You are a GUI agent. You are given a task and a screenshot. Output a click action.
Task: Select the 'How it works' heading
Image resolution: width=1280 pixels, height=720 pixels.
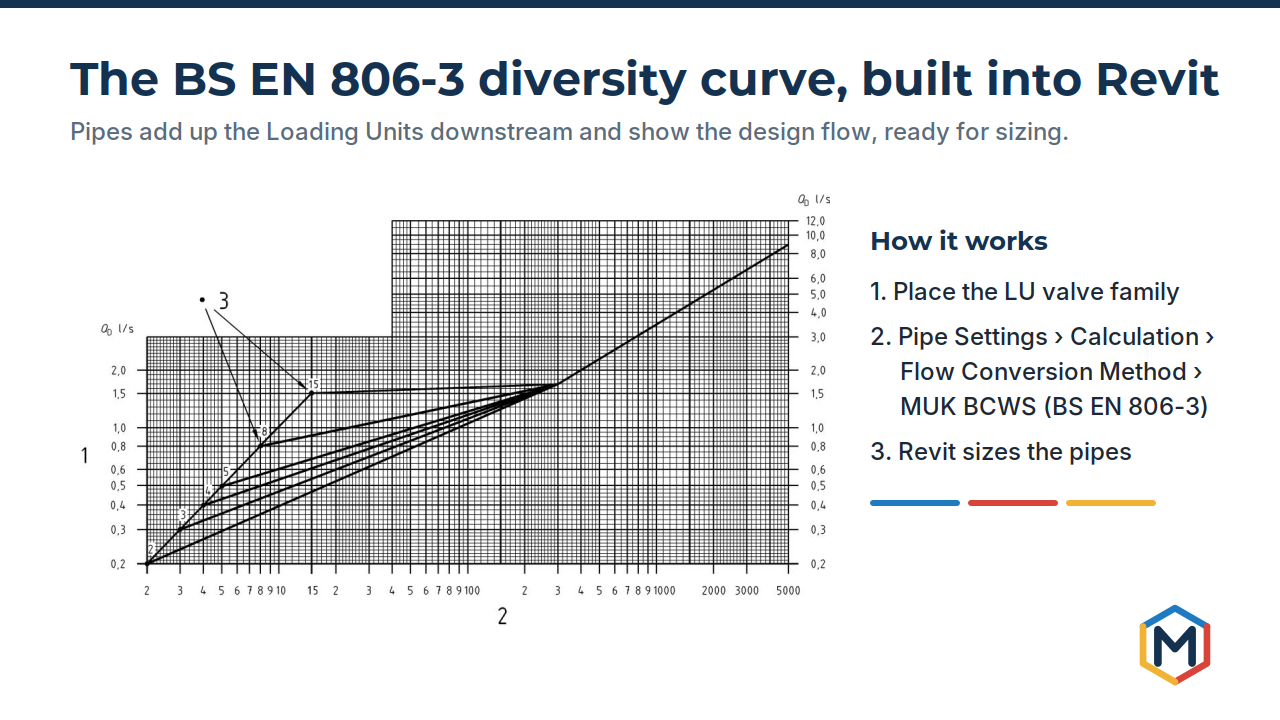(959, 241)
